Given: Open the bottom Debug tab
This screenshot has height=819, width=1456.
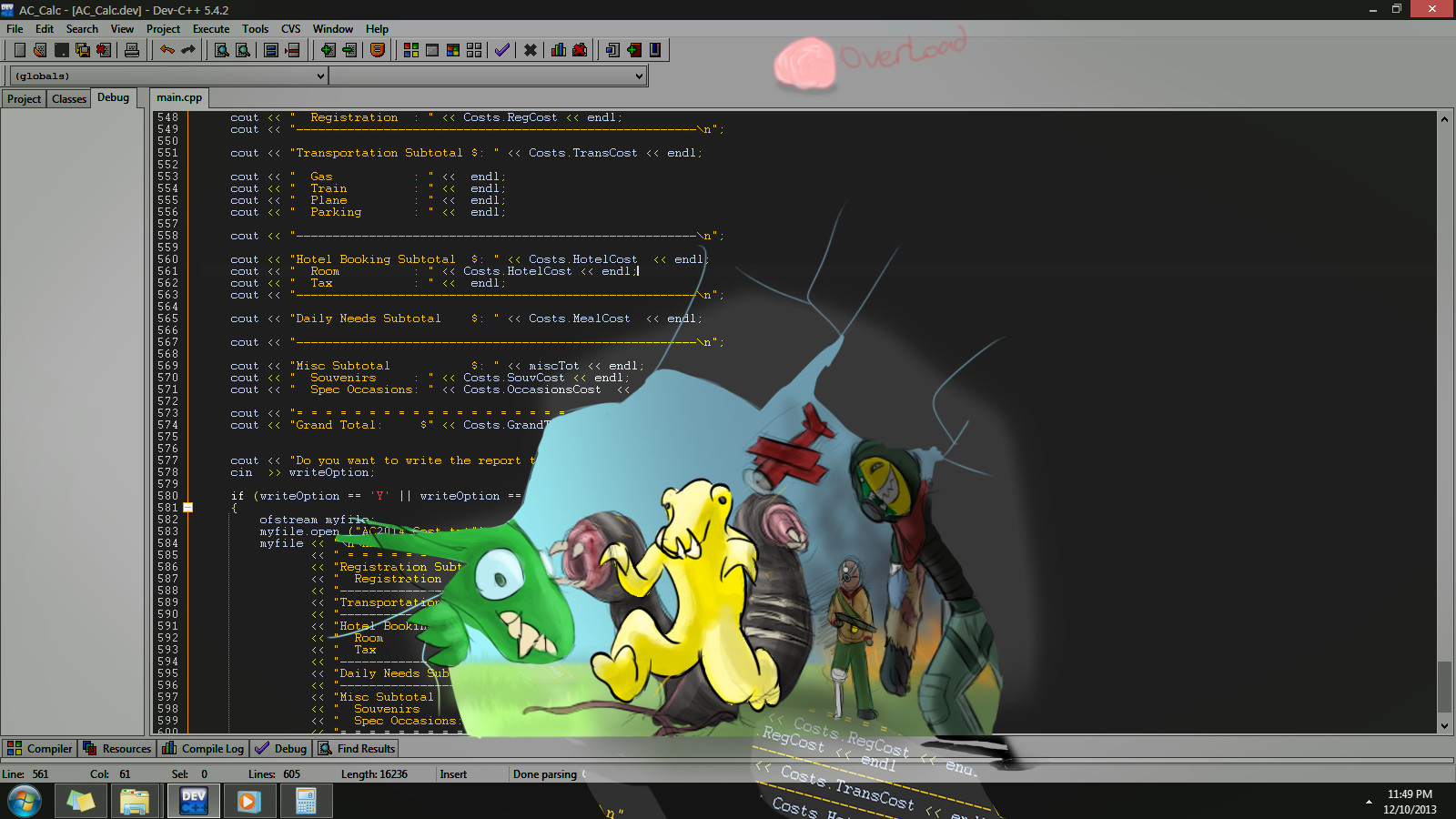Looking at the screenshot, I should point(280,748).
